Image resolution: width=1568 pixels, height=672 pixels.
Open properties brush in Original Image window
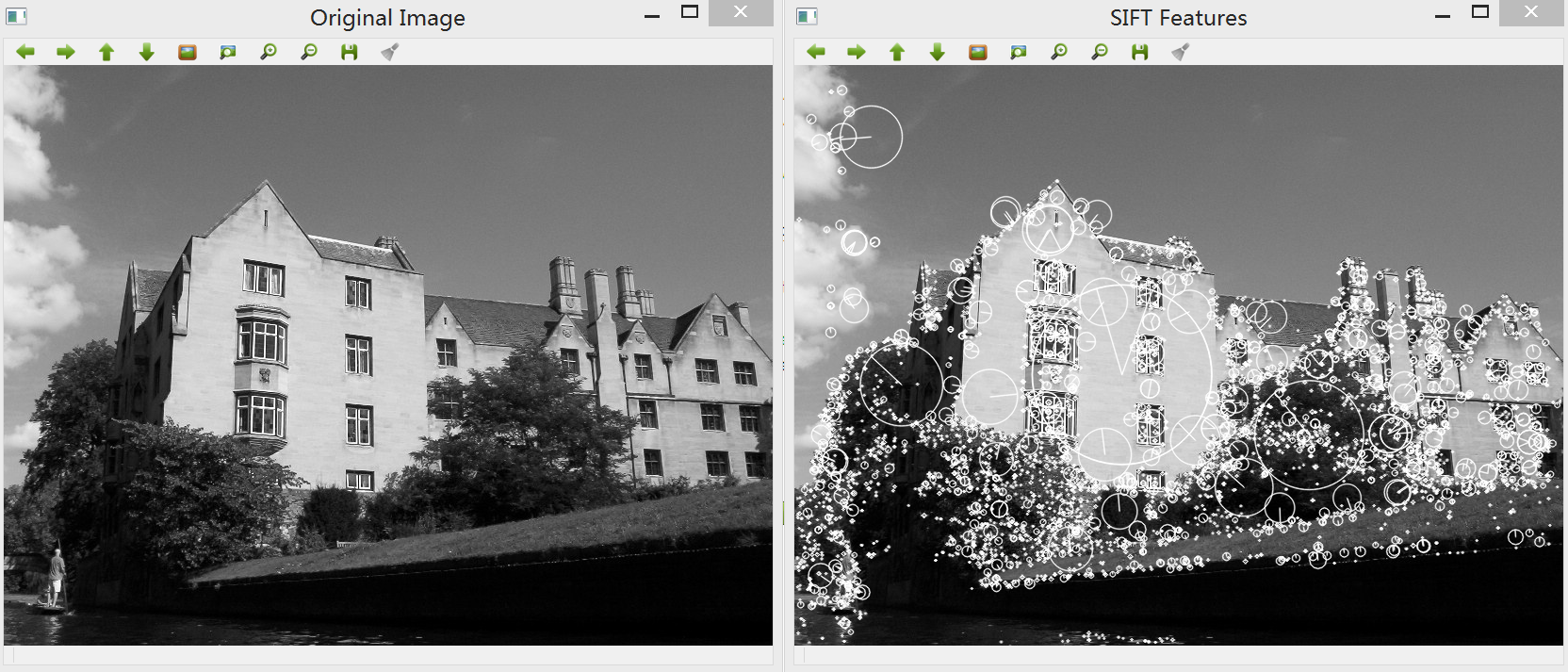click(x=390, y=52)
